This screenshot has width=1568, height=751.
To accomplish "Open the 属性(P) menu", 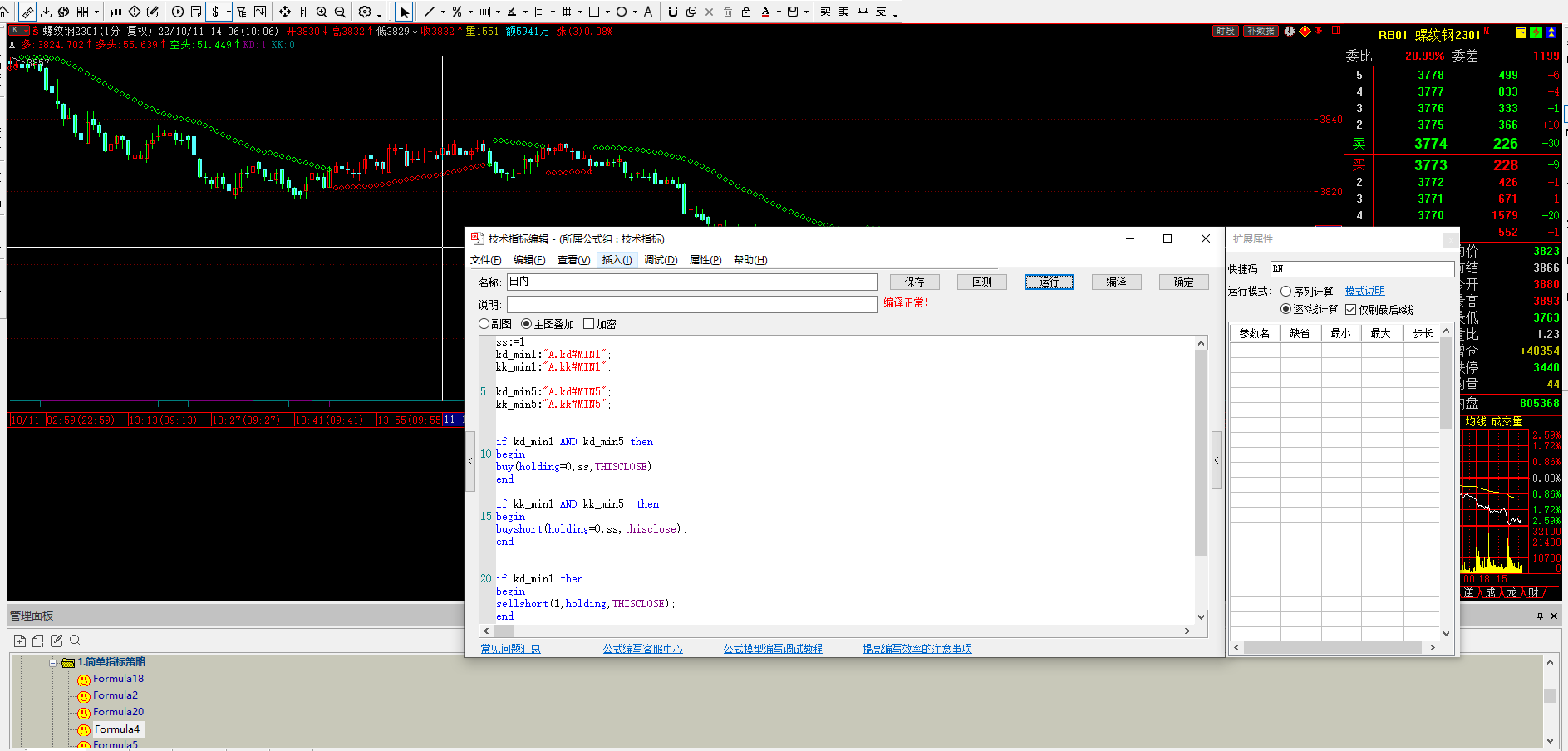I will pyautogui.click(x=705, y=260).
